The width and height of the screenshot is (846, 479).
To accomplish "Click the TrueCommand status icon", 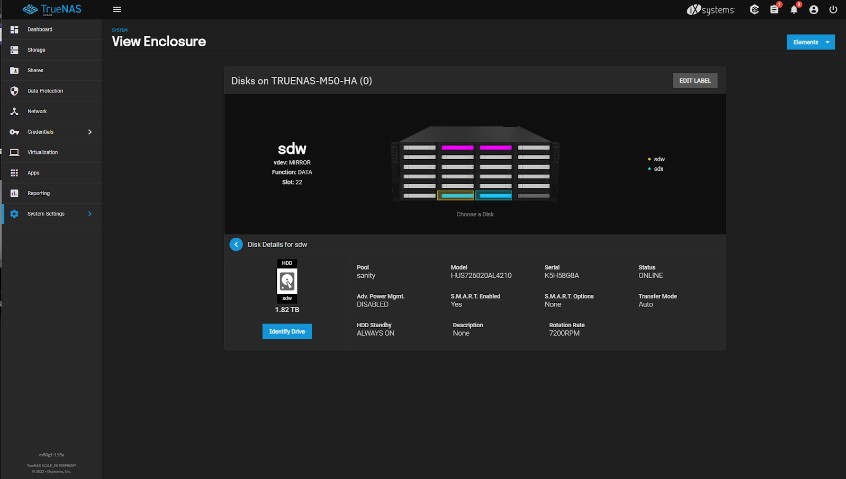I will [x=754, y=9].
